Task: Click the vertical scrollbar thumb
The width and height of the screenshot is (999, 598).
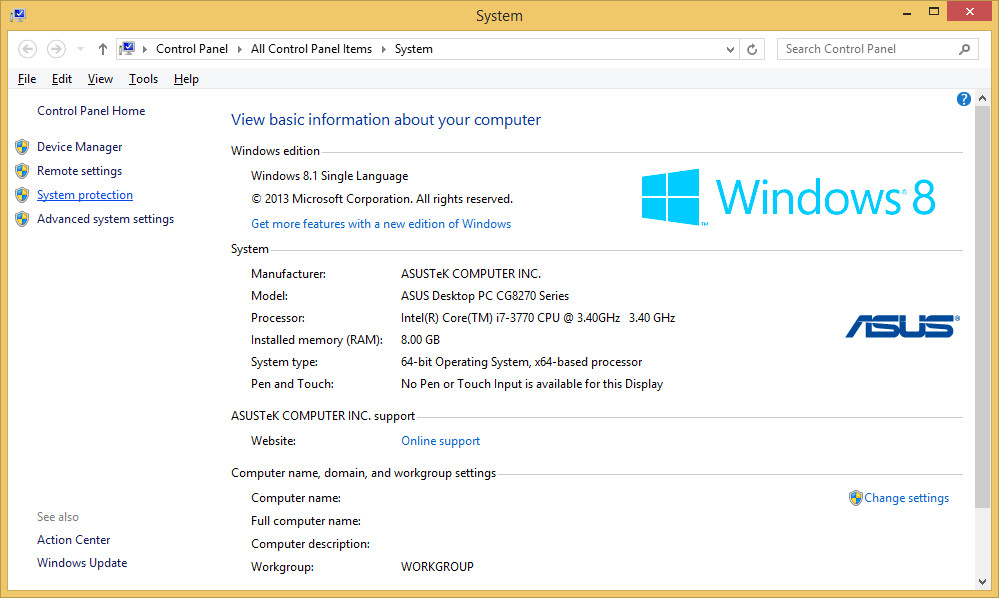Action: pyautogui.click(x=982, y=307)
